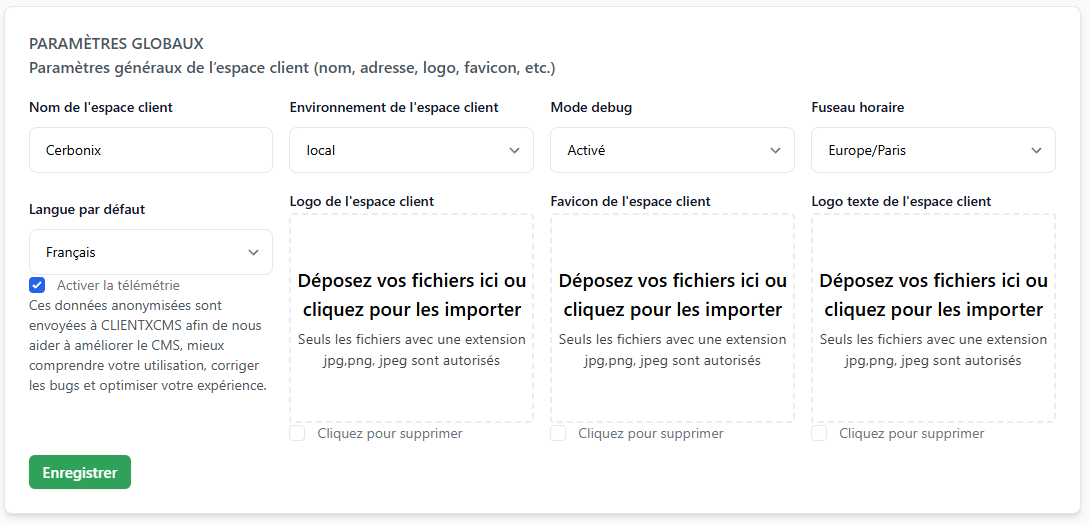Uncheck the 'Activer la télémétrie' checkbox
The width and height of the screenshot is (1089, 525).
[38, 285]
